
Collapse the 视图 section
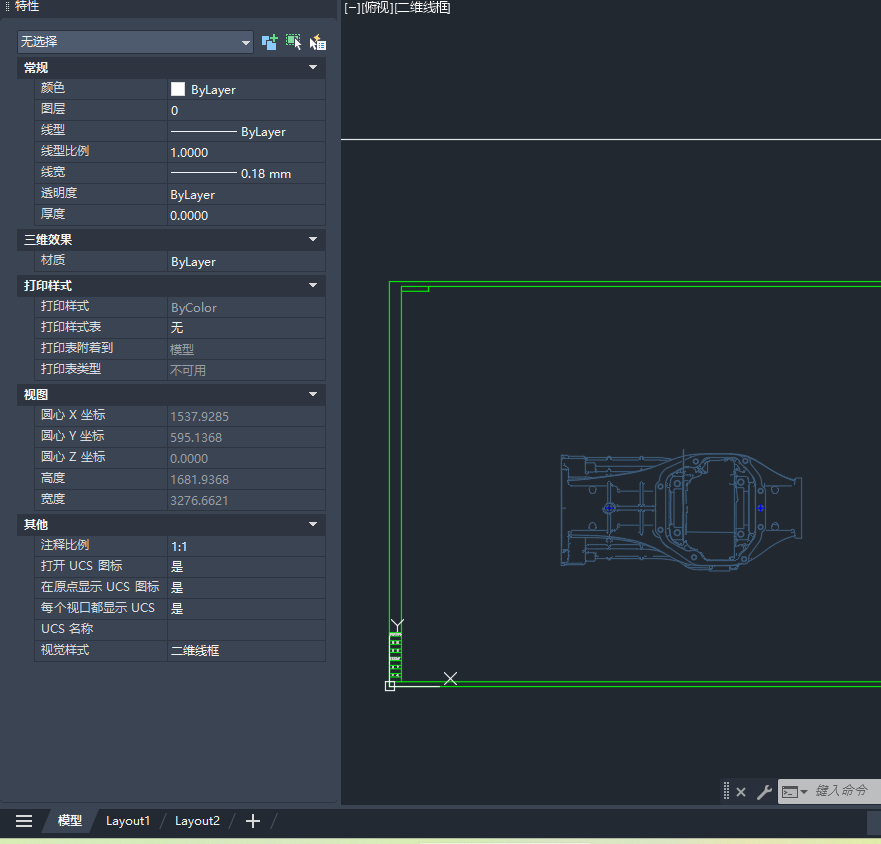click(x=313, y=395)
